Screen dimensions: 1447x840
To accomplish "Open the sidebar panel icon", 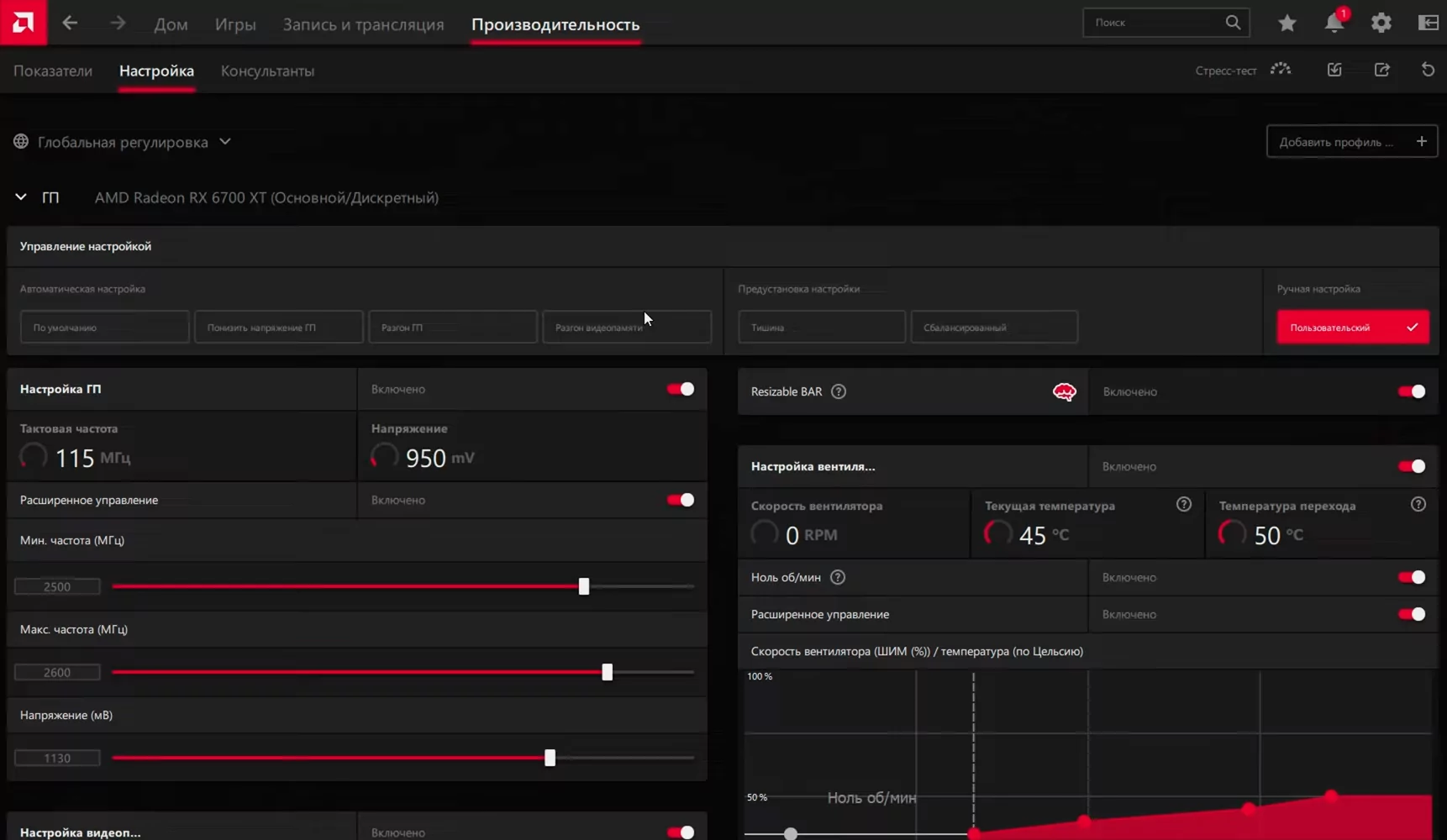I will [1429, 24].
